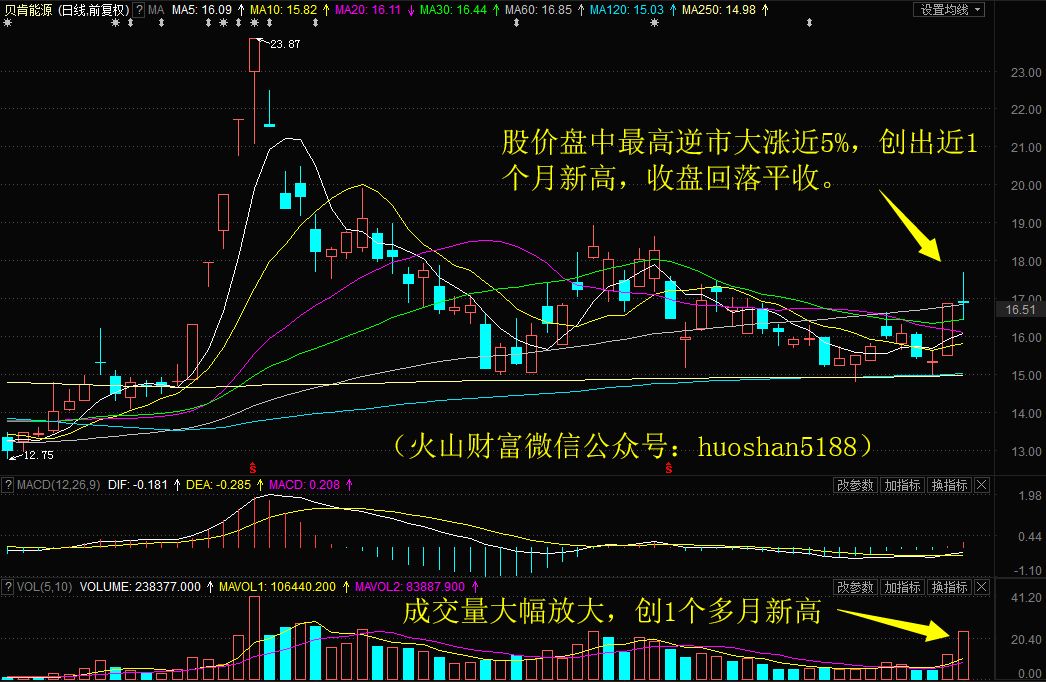This screenshot has width=1046, height=682.
Task: Click the MACD(12,26,9) indicator name
Action: point(59,485)
